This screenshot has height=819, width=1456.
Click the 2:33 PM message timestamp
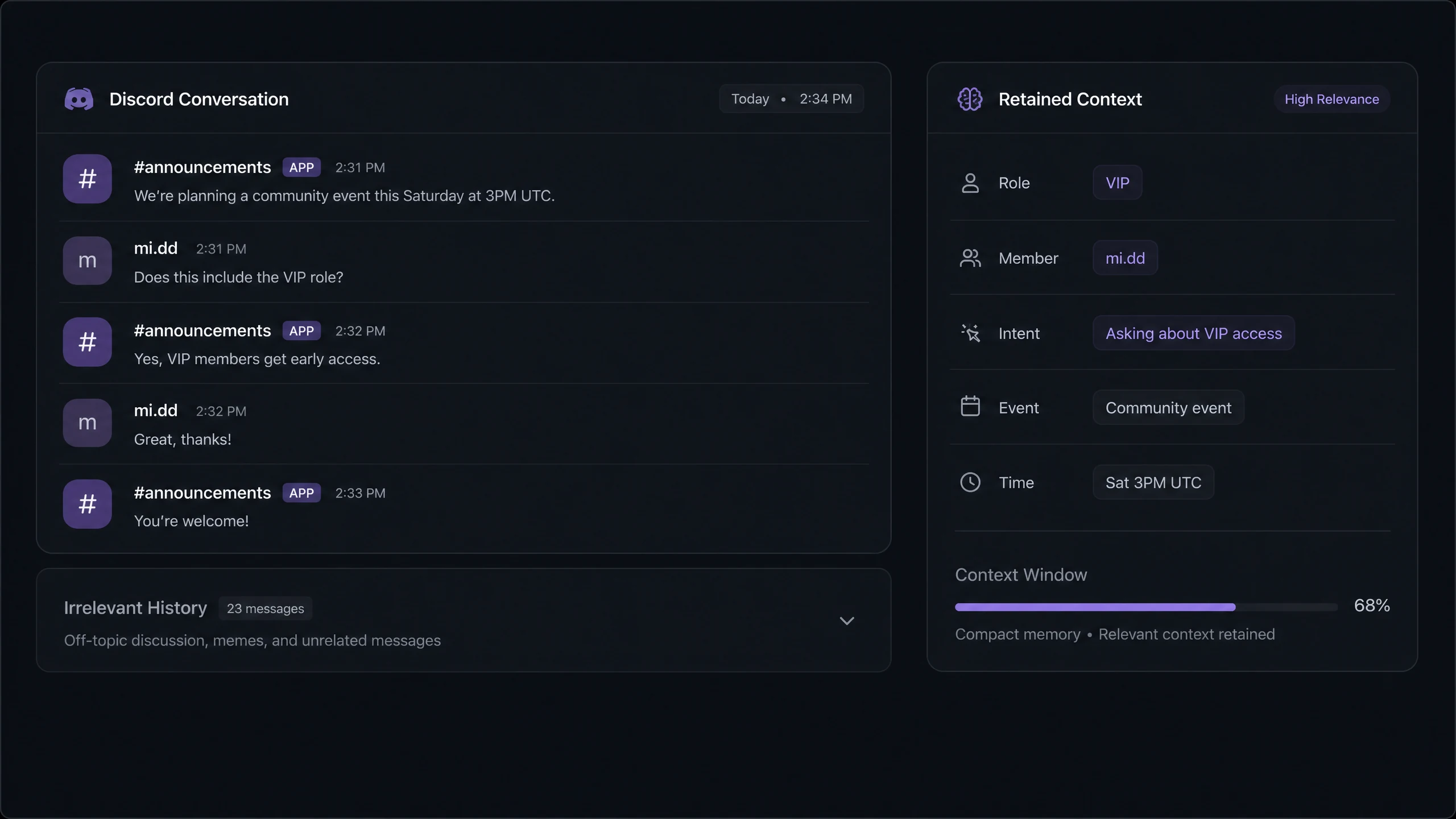coord(360,493)
